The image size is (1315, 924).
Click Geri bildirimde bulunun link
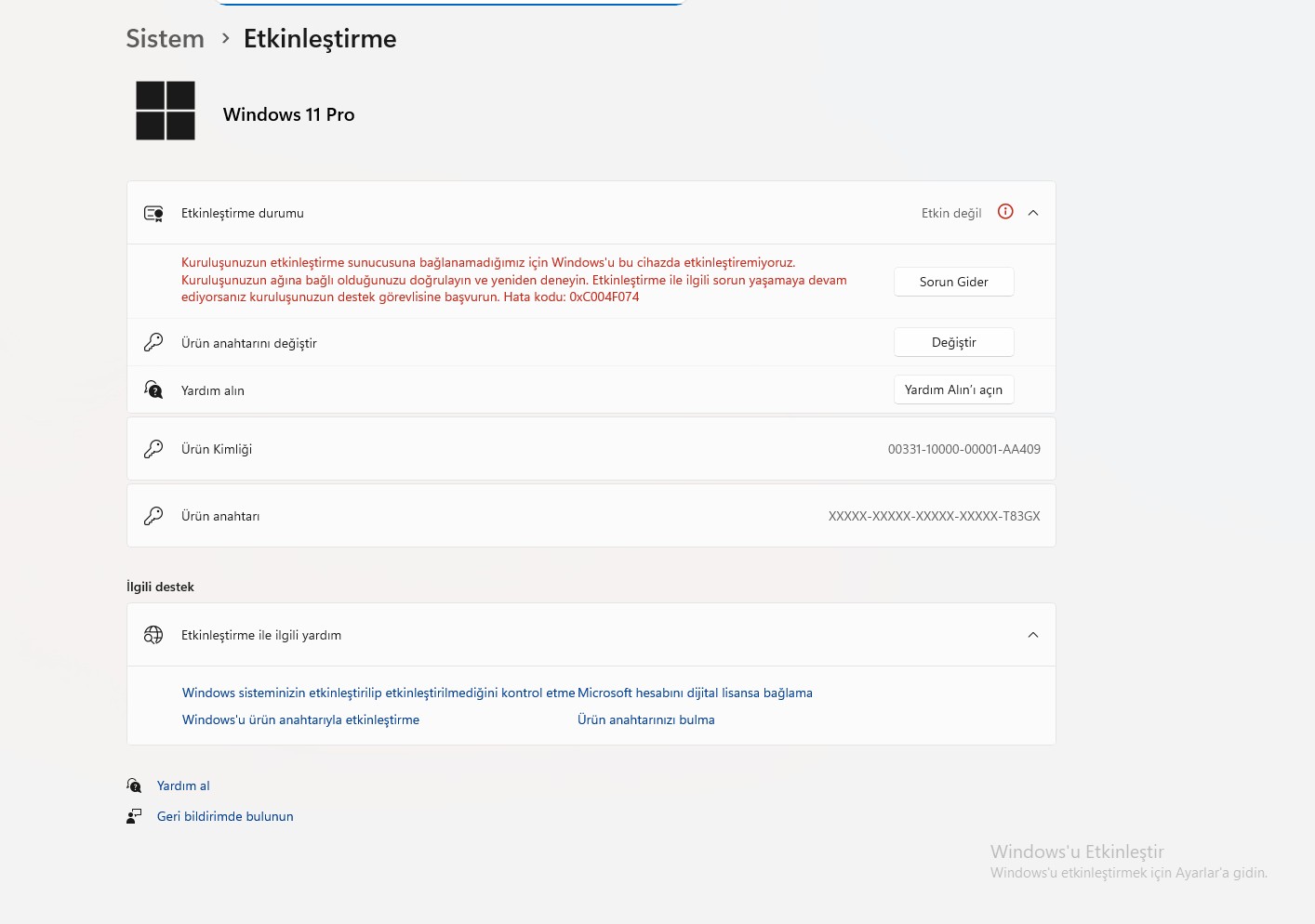click(225, 816)
